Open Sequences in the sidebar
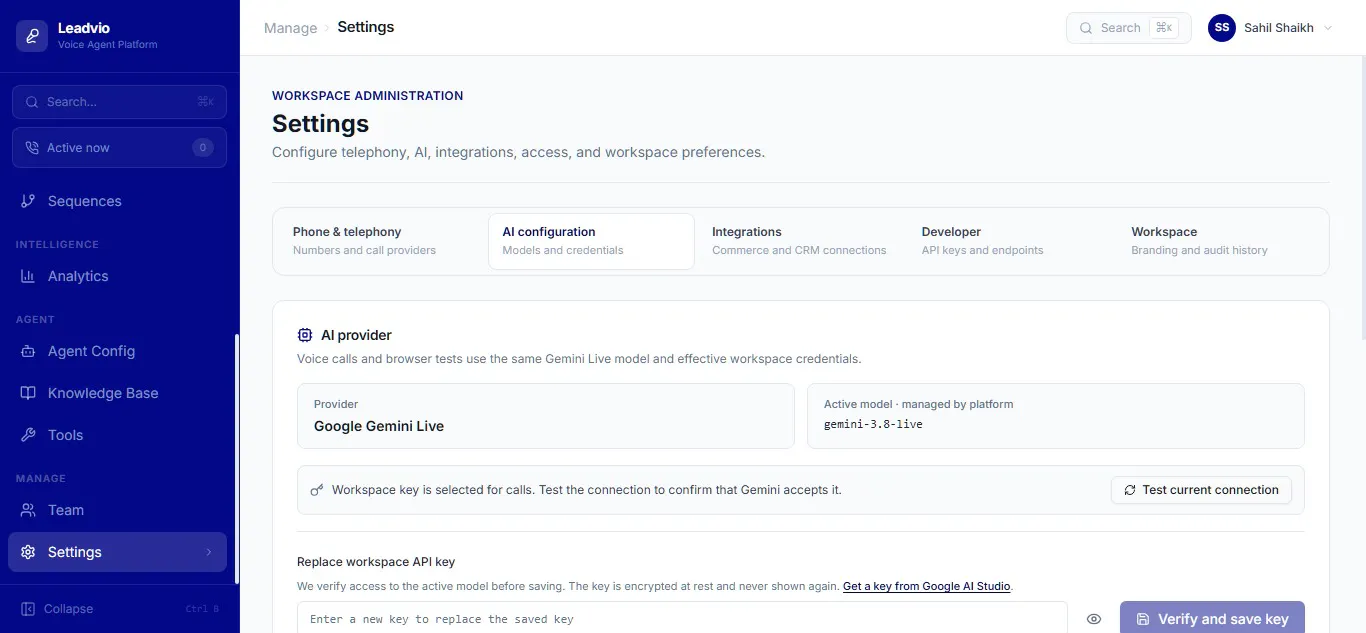 point(117,201)
